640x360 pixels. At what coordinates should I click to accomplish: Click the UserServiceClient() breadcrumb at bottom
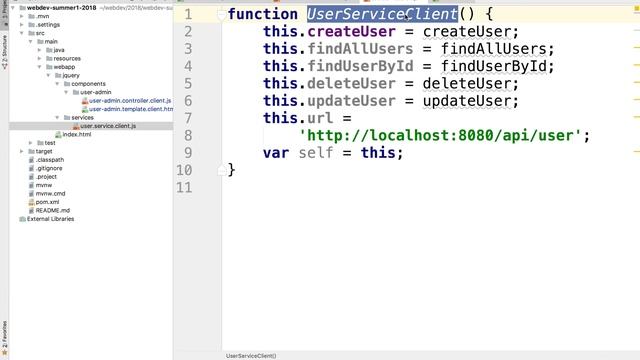[251, 356]
